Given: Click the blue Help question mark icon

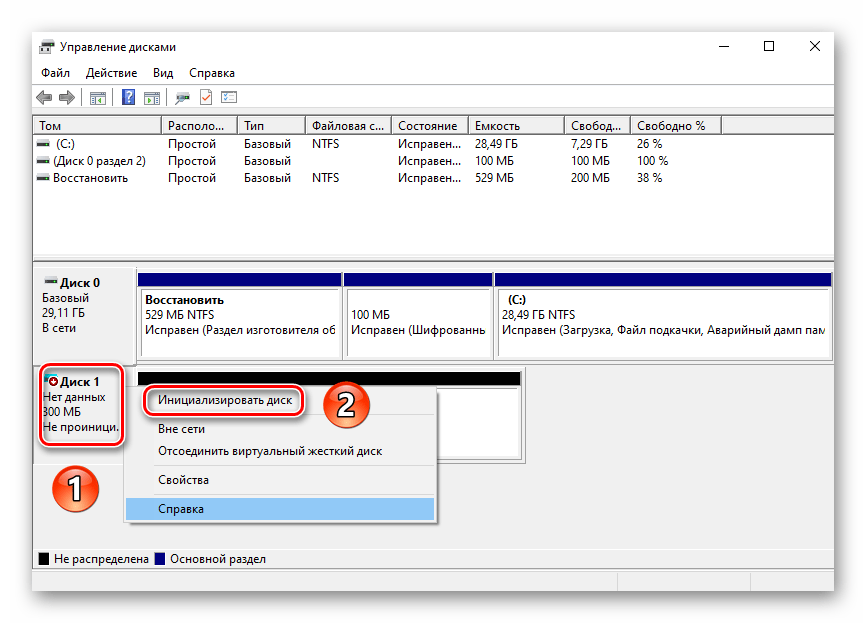Looking at the screenshot, I should [x=128, y=98].
